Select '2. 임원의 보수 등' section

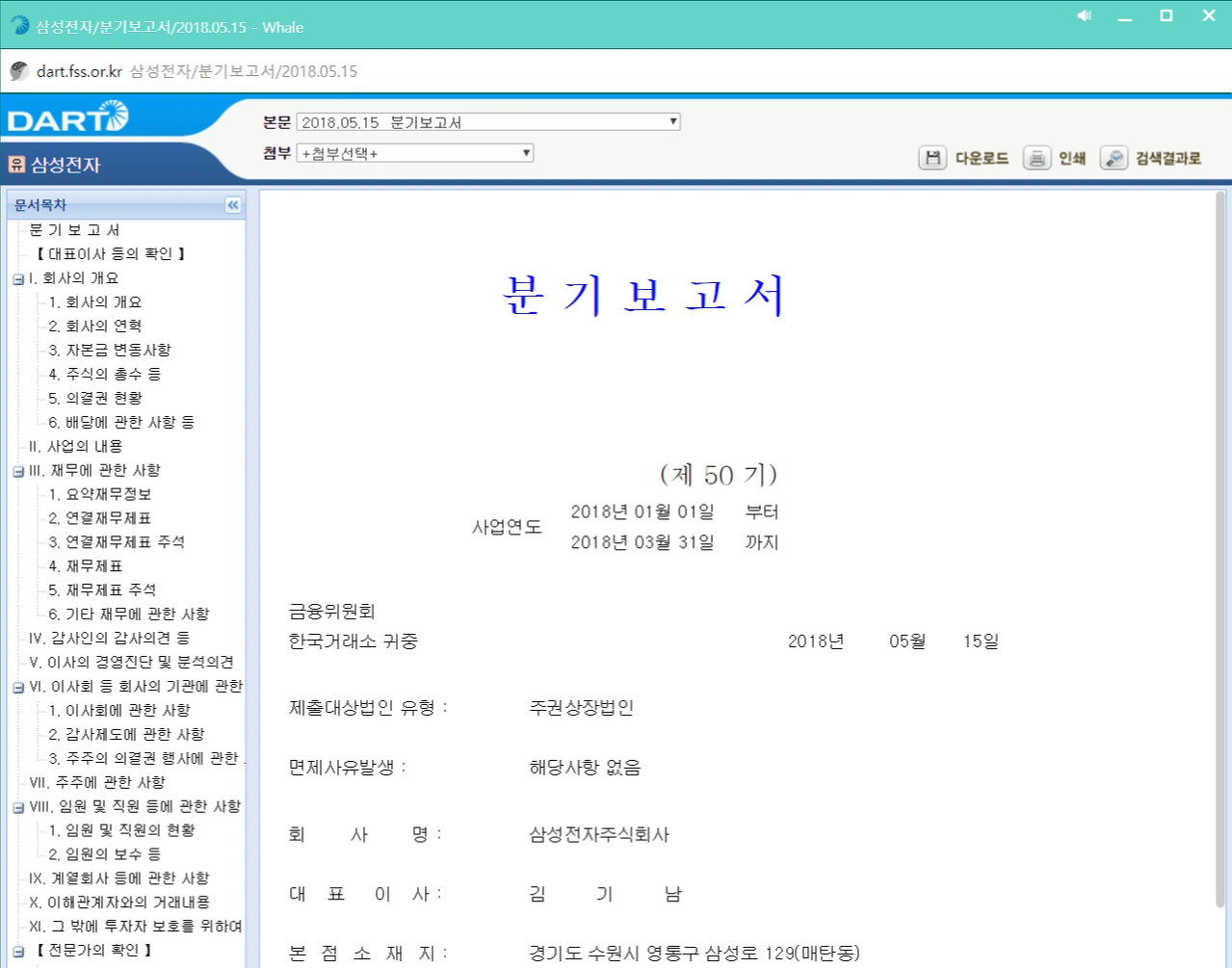tap(106, 854)
